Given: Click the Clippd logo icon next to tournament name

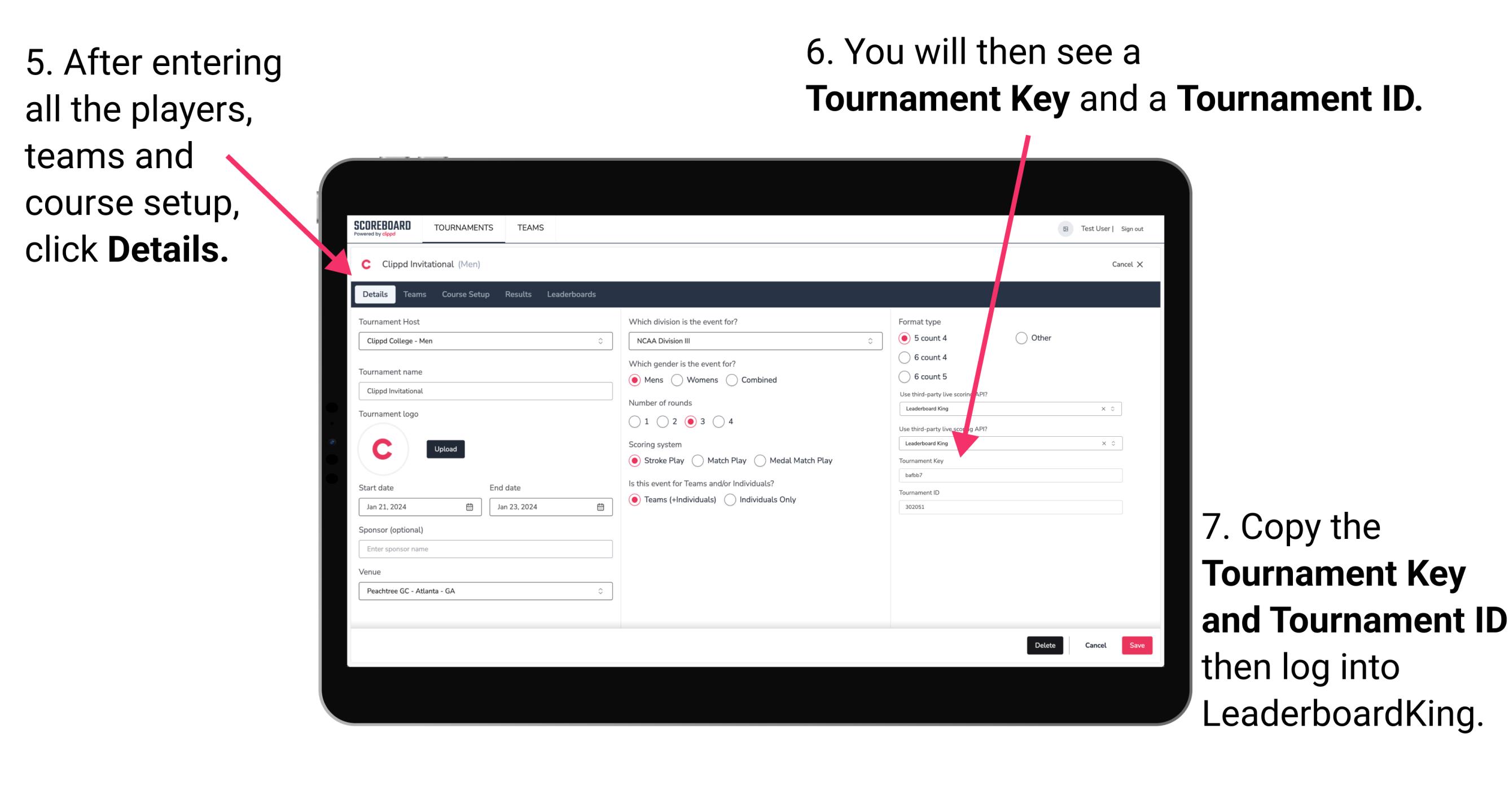Looking at the screenshot, I should point(369,264).
